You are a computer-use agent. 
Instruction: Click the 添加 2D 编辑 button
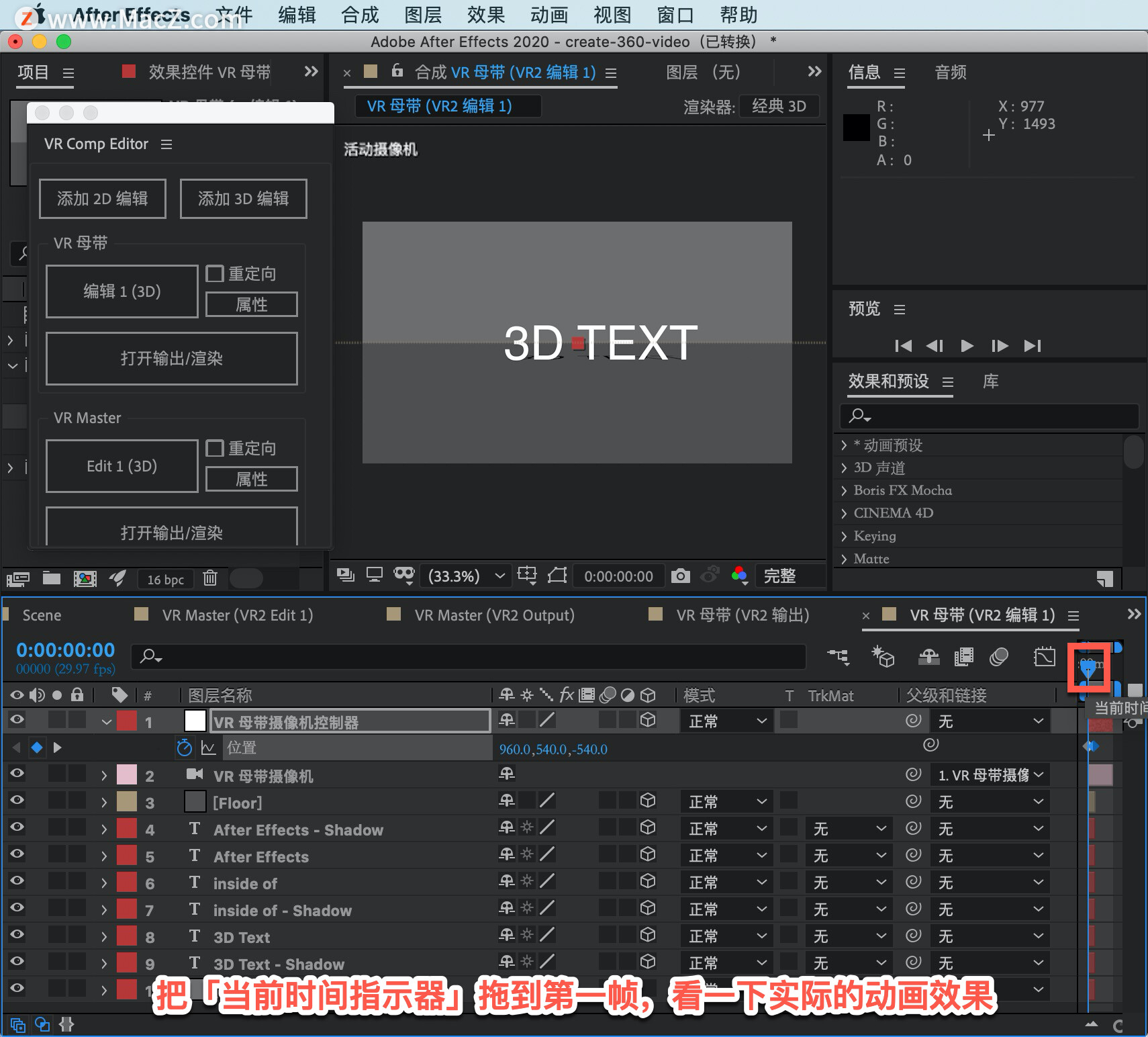point(103,199)
